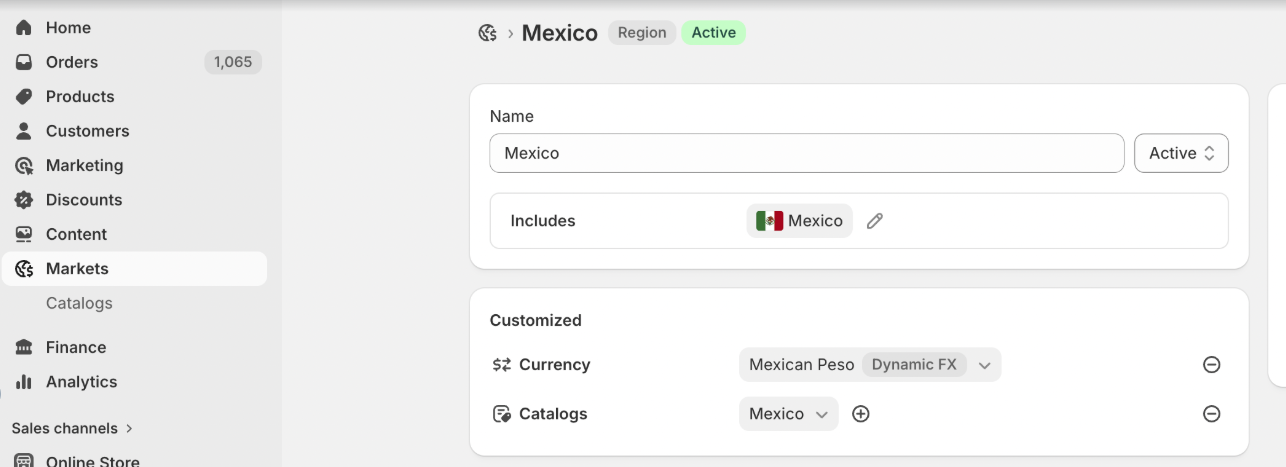
Task: Click the Home icon in sidebar
Action: (24, 28)
